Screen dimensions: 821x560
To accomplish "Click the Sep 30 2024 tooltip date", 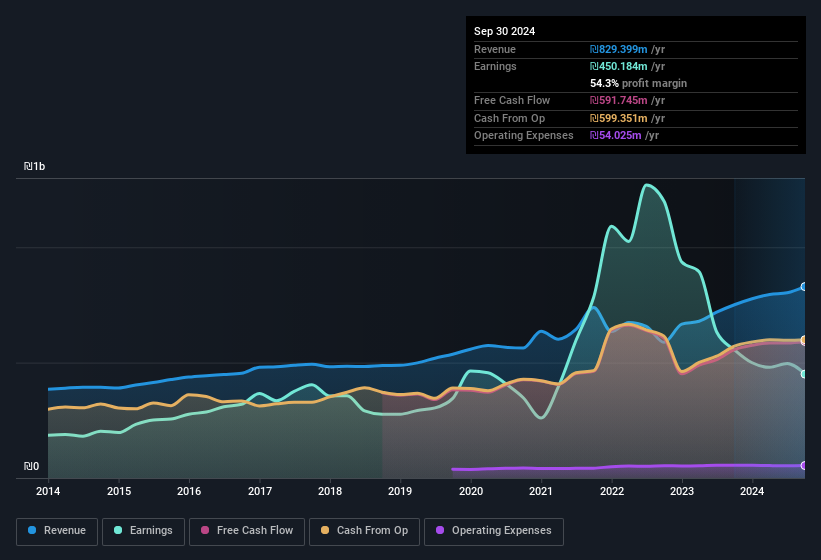I will point(504,31).
